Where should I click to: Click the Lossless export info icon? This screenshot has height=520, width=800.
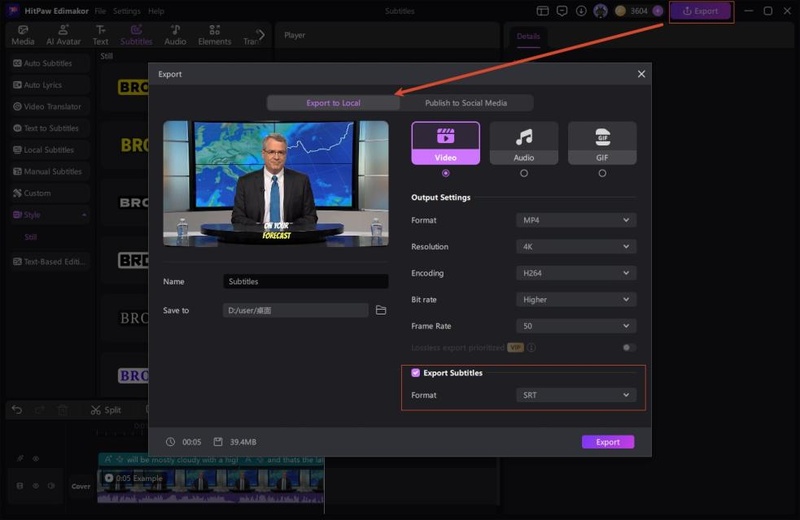click(x=531, y=348)
